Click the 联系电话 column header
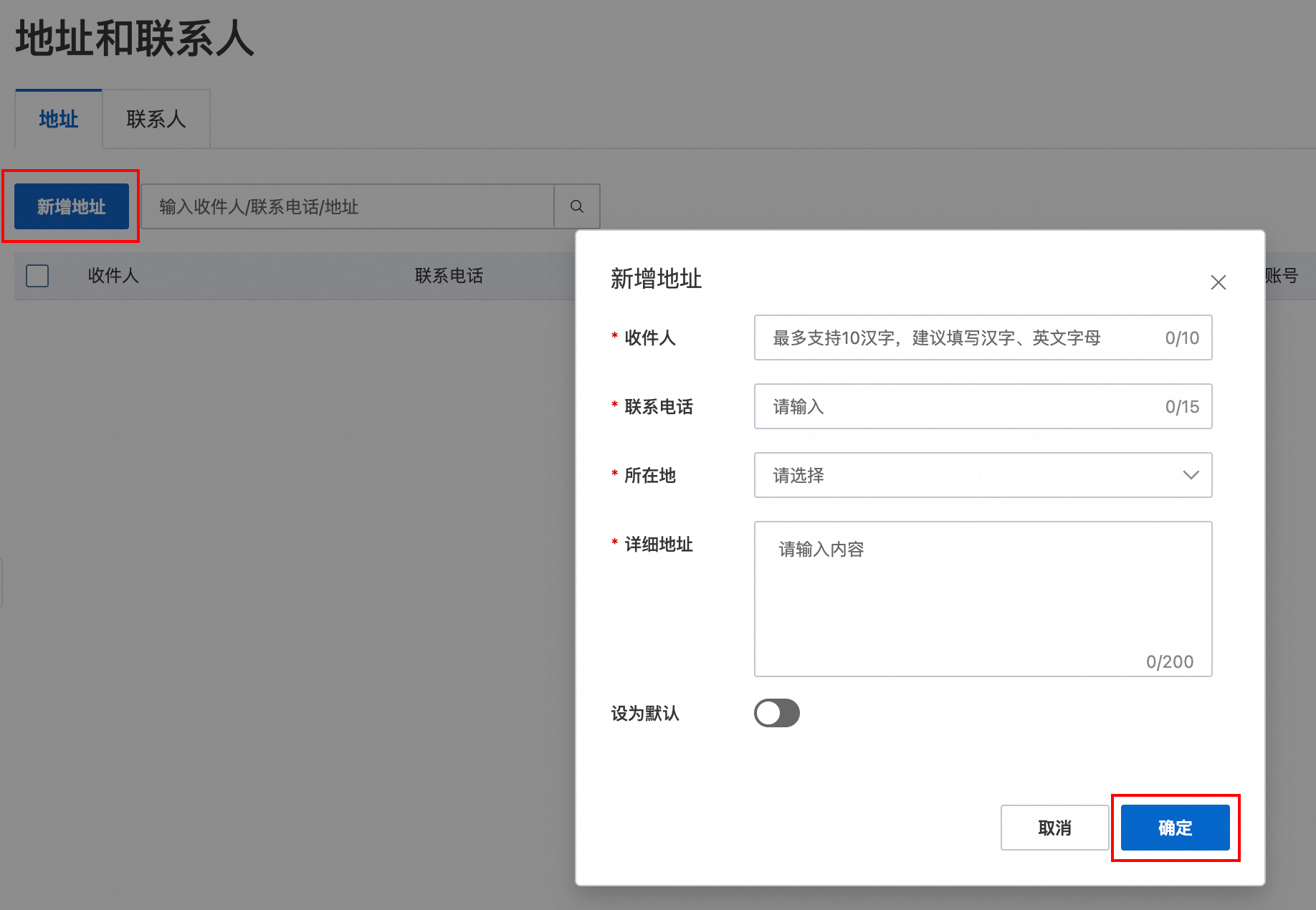This screenshot has height=910, width=1316. [x=449, y=276]
